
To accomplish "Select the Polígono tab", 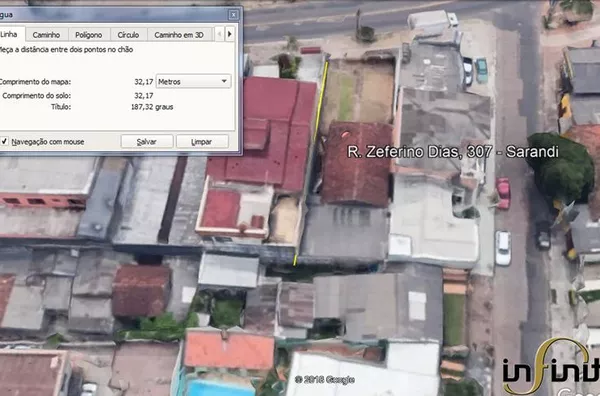I will pyautogui.click(x=88, y=35).
